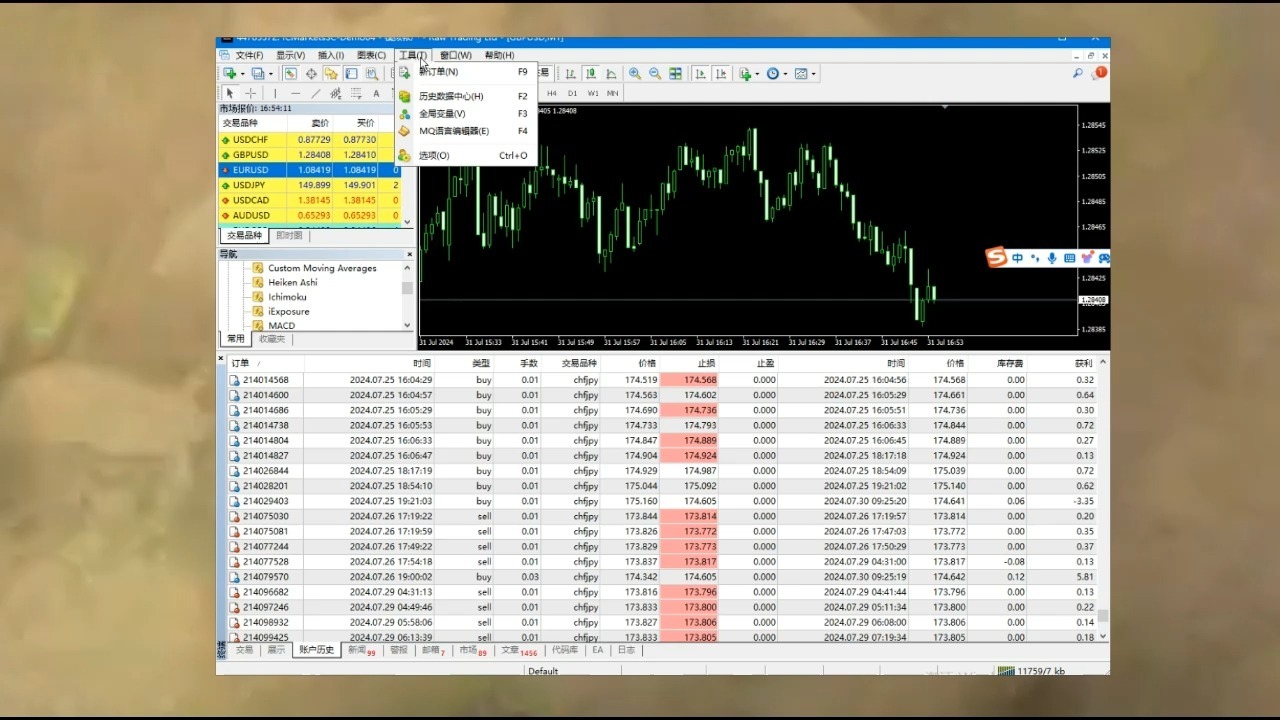
Task: Draw a horizontal line tool
Action: click(x=295, y=93)
